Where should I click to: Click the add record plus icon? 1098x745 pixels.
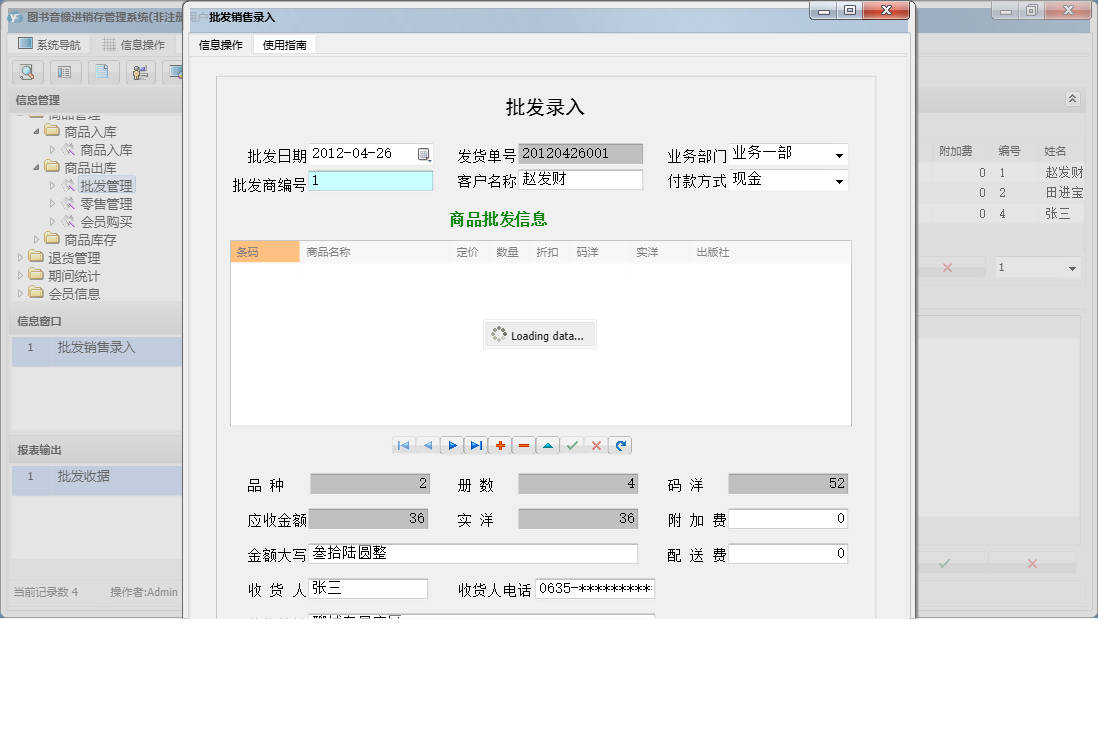coord(500,445)
